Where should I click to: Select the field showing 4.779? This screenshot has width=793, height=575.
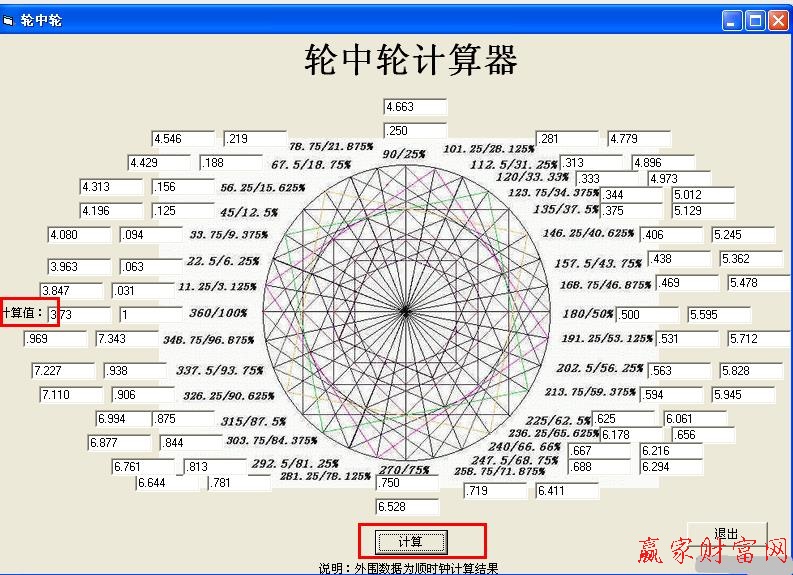pos(639,139)
